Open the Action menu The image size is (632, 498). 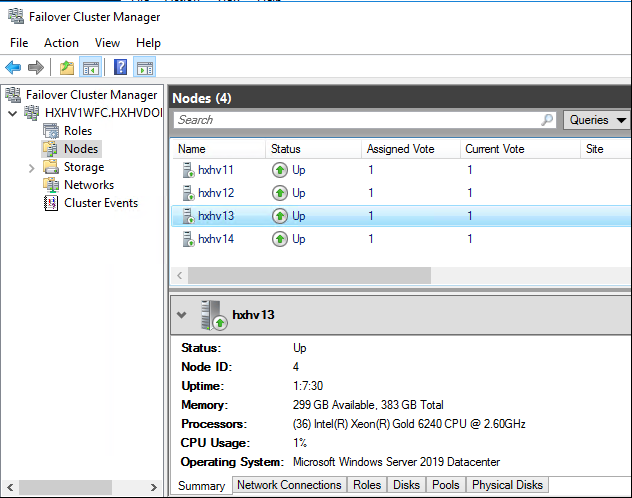(x=61, y=43)
